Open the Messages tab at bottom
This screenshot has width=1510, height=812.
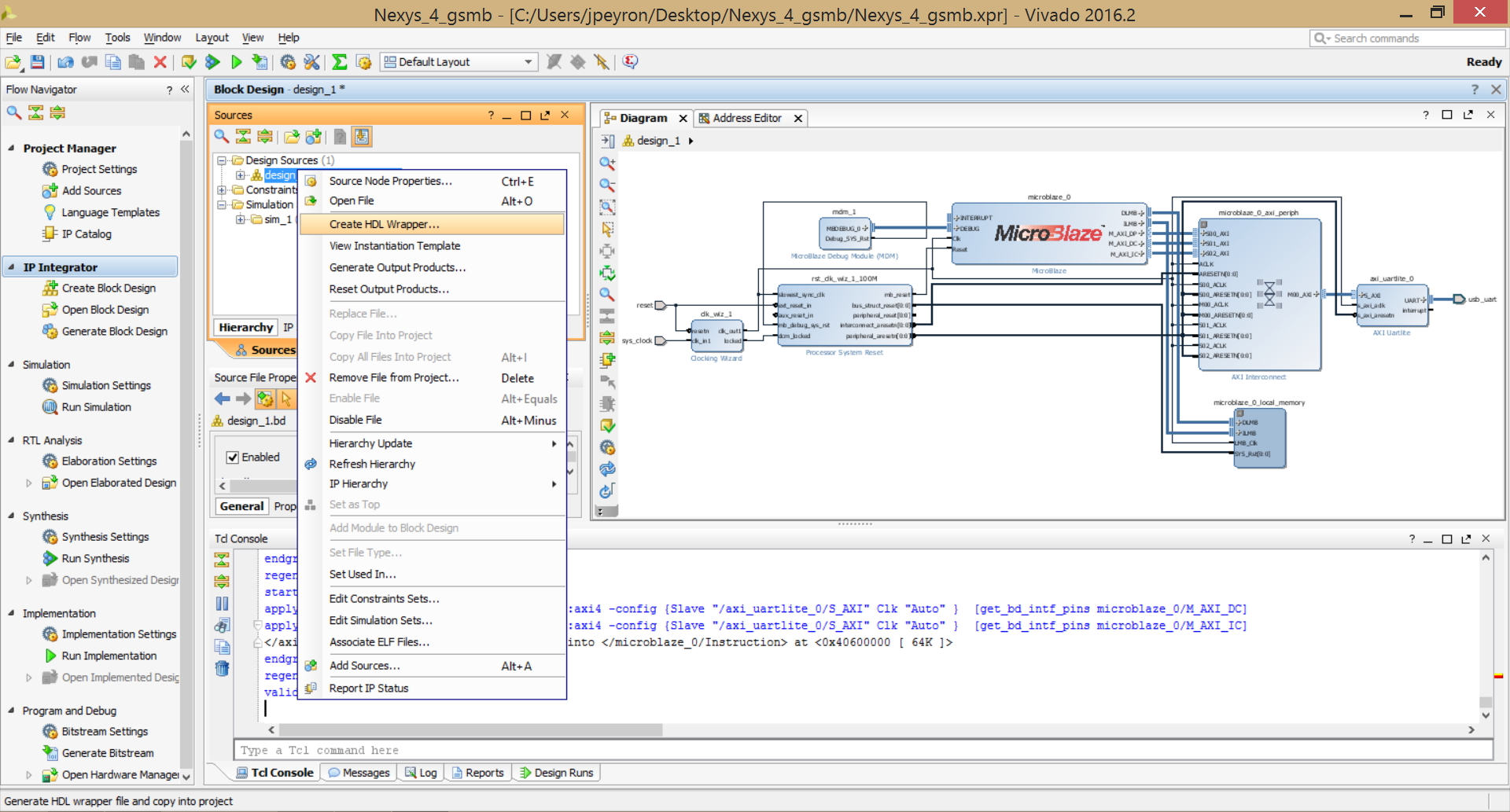point(359,773)
